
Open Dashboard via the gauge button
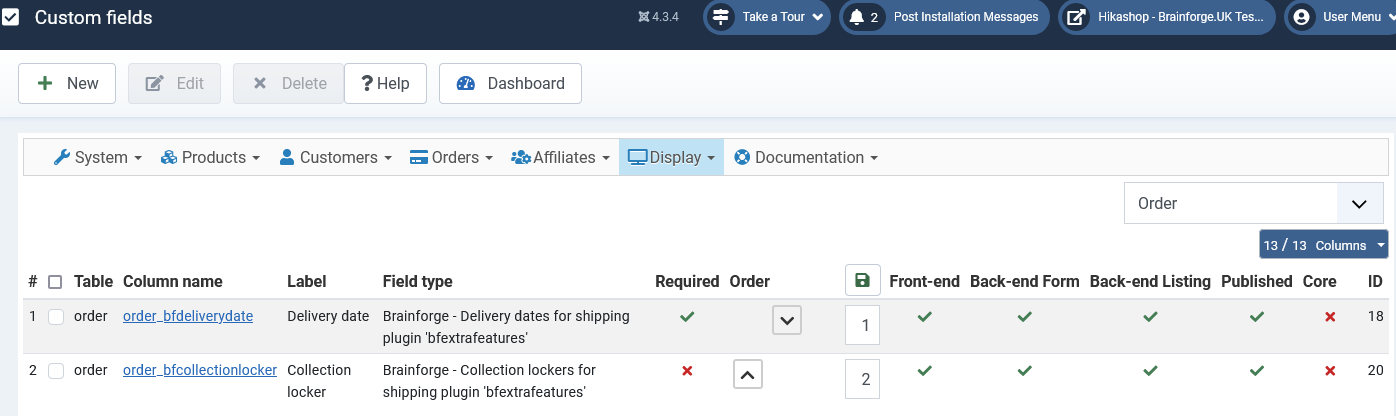point(510,84)
